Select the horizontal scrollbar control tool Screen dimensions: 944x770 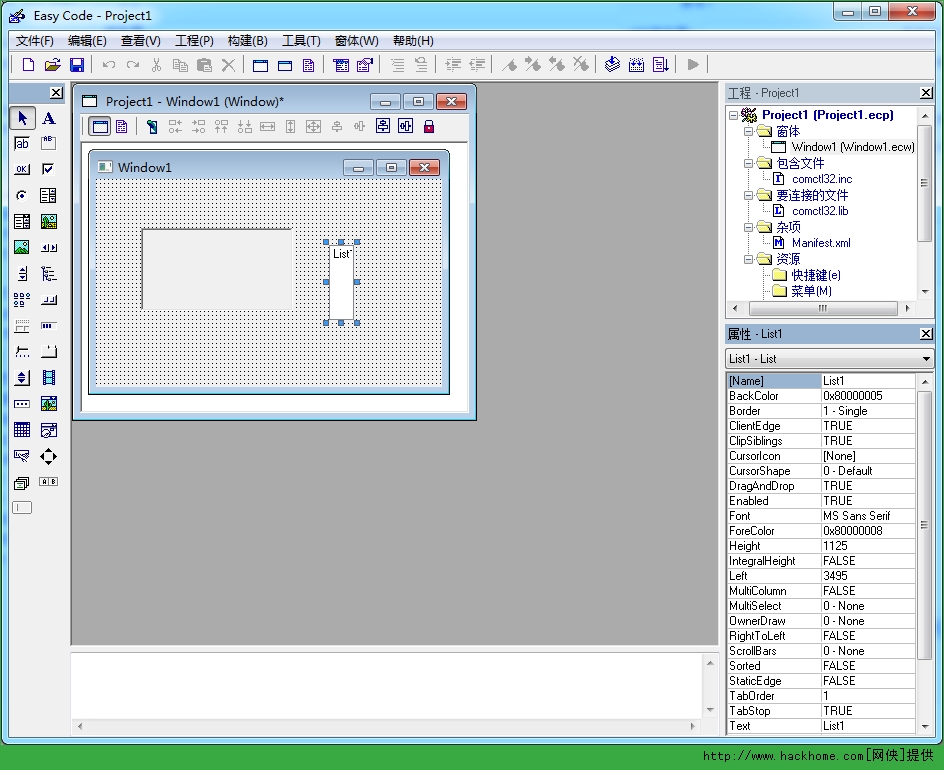pos(48,247)
